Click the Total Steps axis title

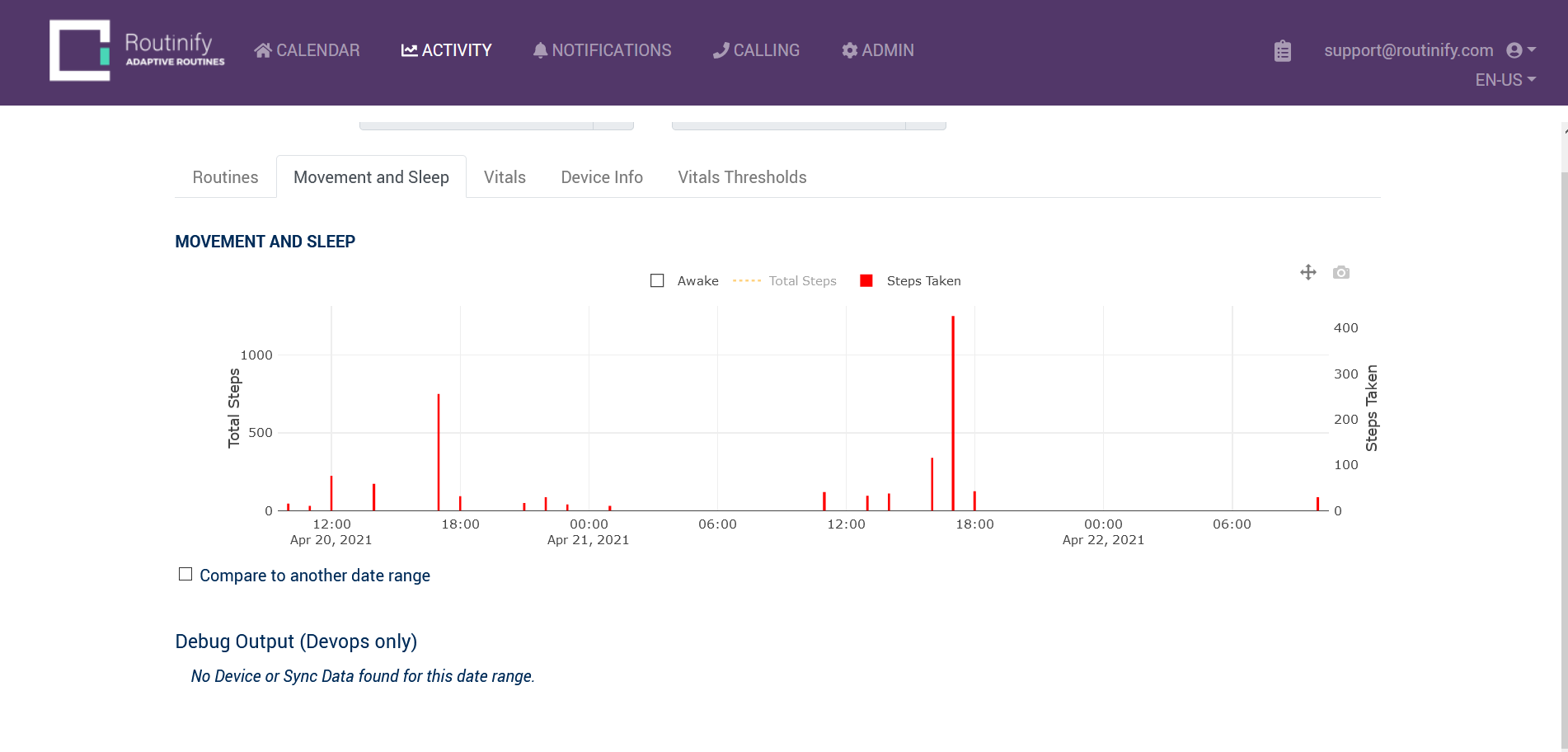(x=233, y=408)
